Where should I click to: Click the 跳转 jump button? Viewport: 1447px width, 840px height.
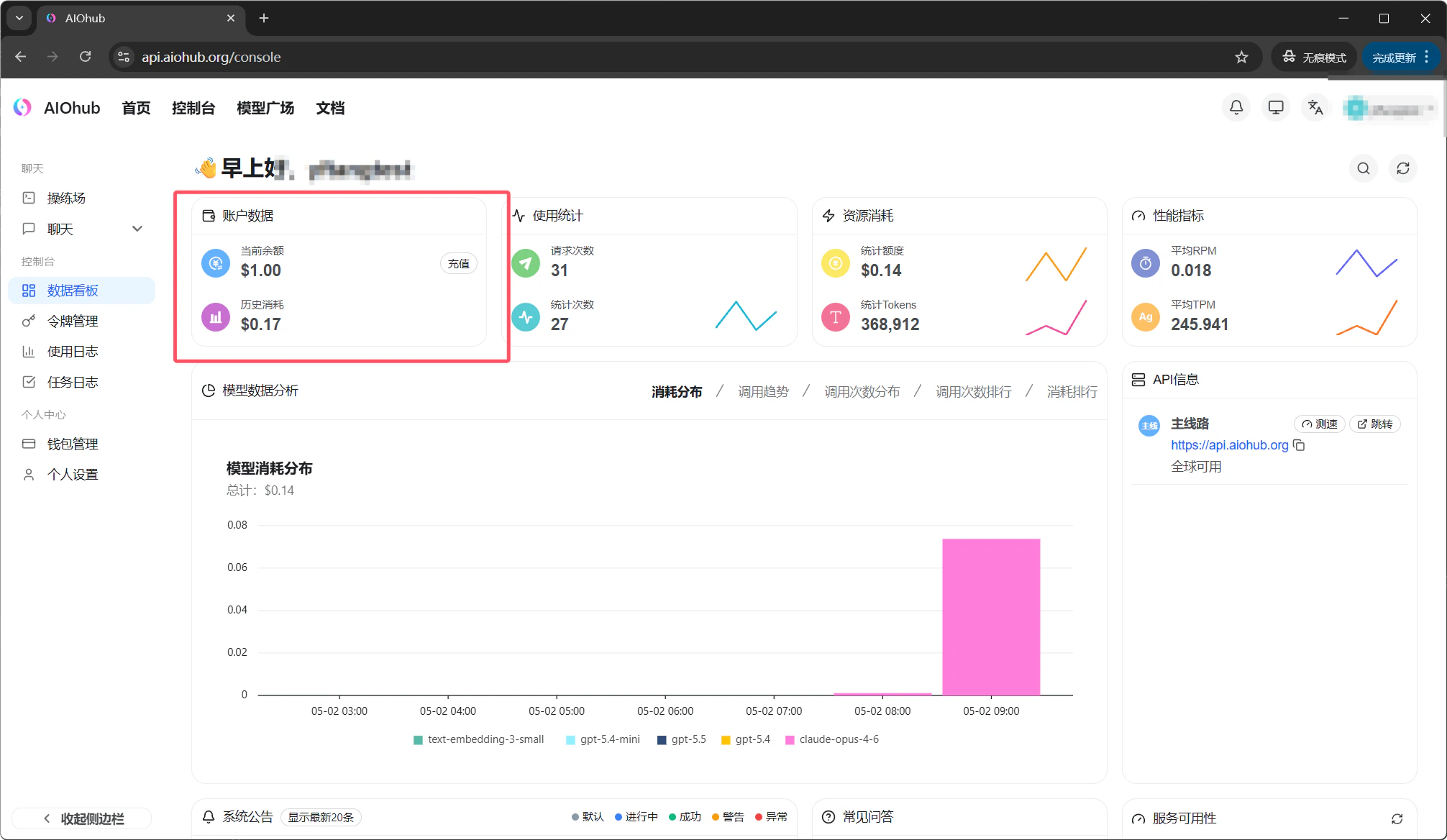pyautogui.click(x=1375, y=424)
